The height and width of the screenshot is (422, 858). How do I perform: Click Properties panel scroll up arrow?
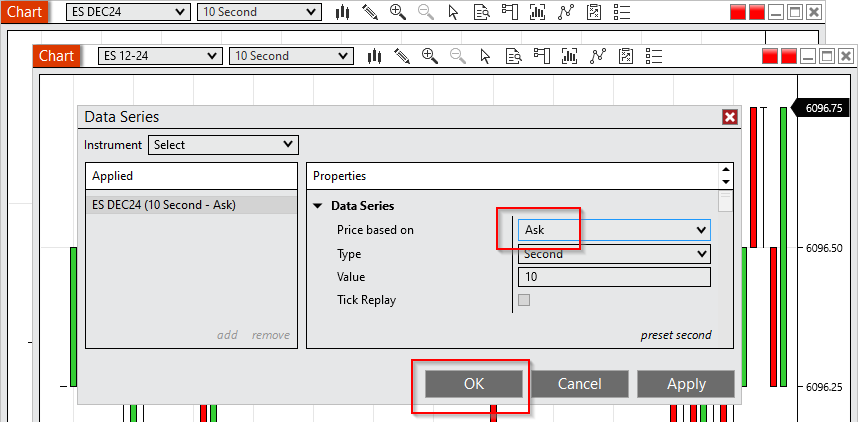pos(726,170)
